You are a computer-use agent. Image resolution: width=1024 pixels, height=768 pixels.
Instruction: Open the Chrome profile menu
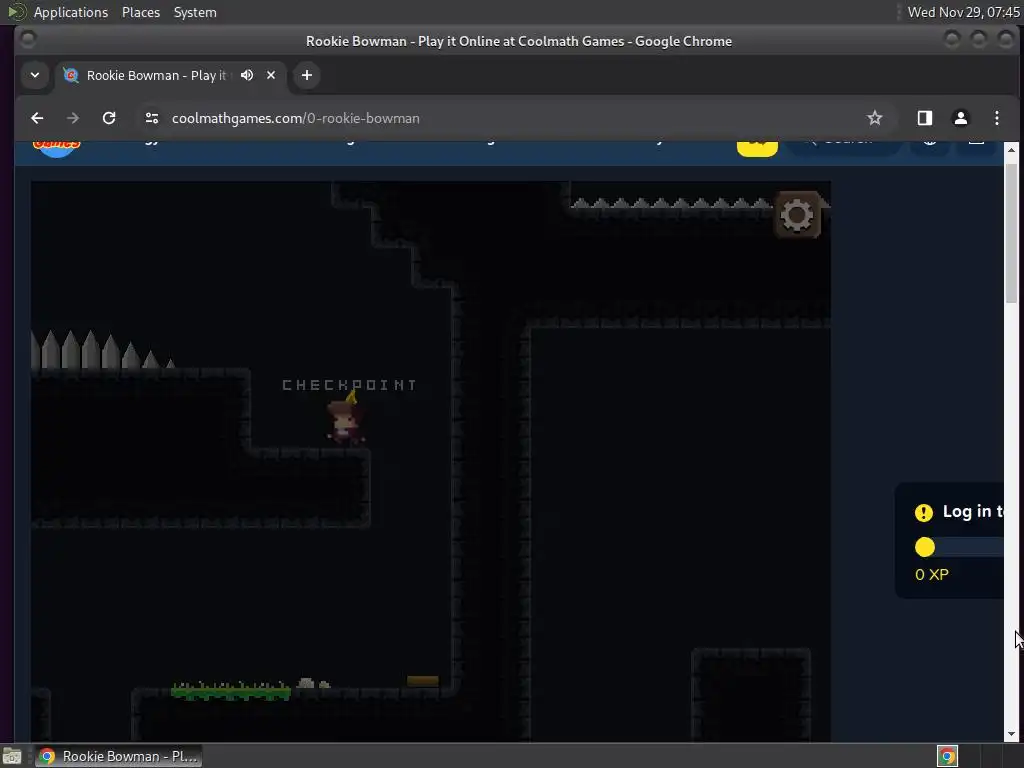961,118
